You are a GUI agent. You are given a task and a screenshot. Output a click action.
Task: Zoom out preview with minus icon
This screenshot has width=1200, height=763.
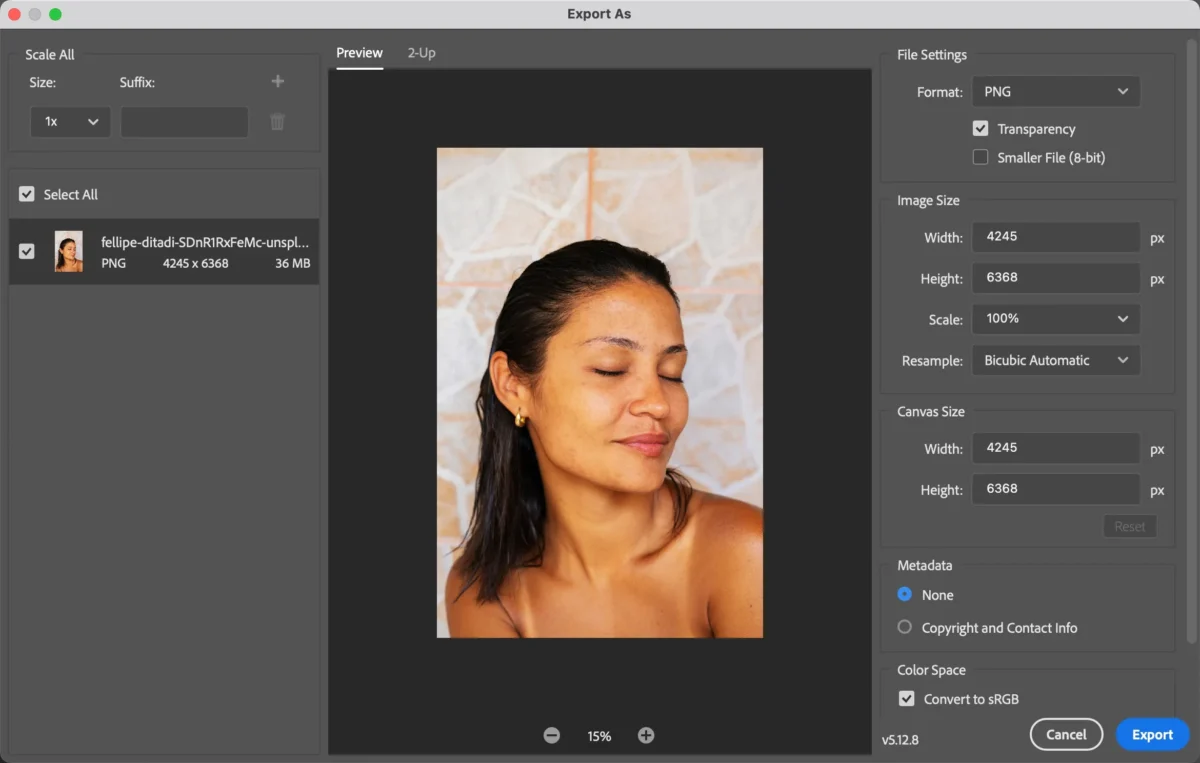pos(552,735)
